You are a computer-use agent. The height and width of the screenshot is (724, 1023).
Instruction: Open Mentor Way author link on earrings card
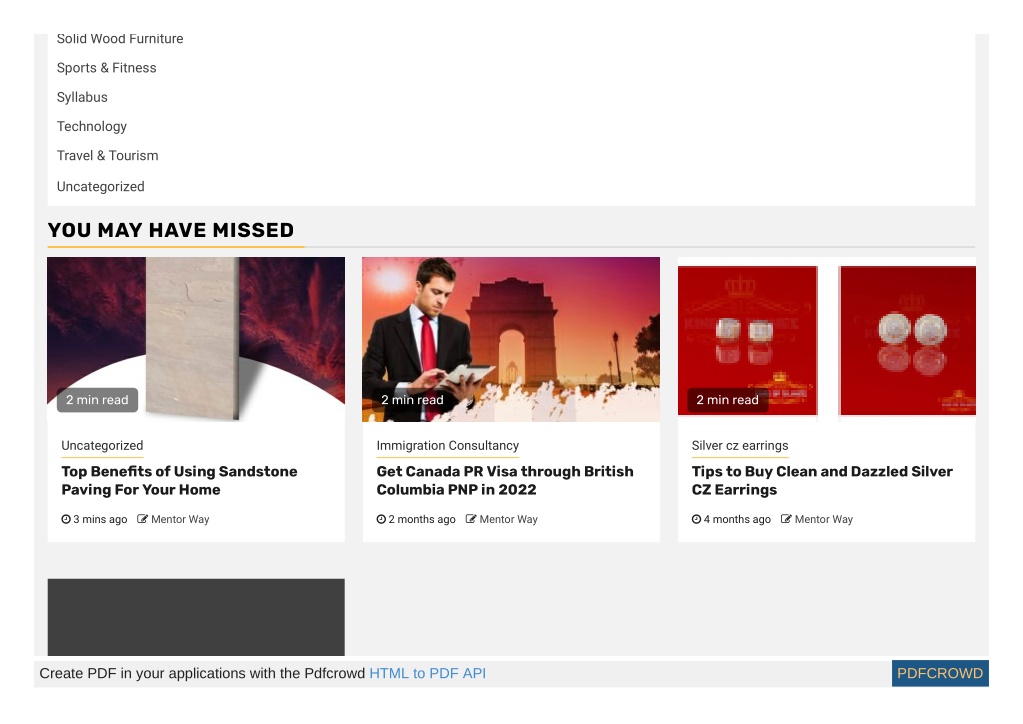click(x=824, y=519)
